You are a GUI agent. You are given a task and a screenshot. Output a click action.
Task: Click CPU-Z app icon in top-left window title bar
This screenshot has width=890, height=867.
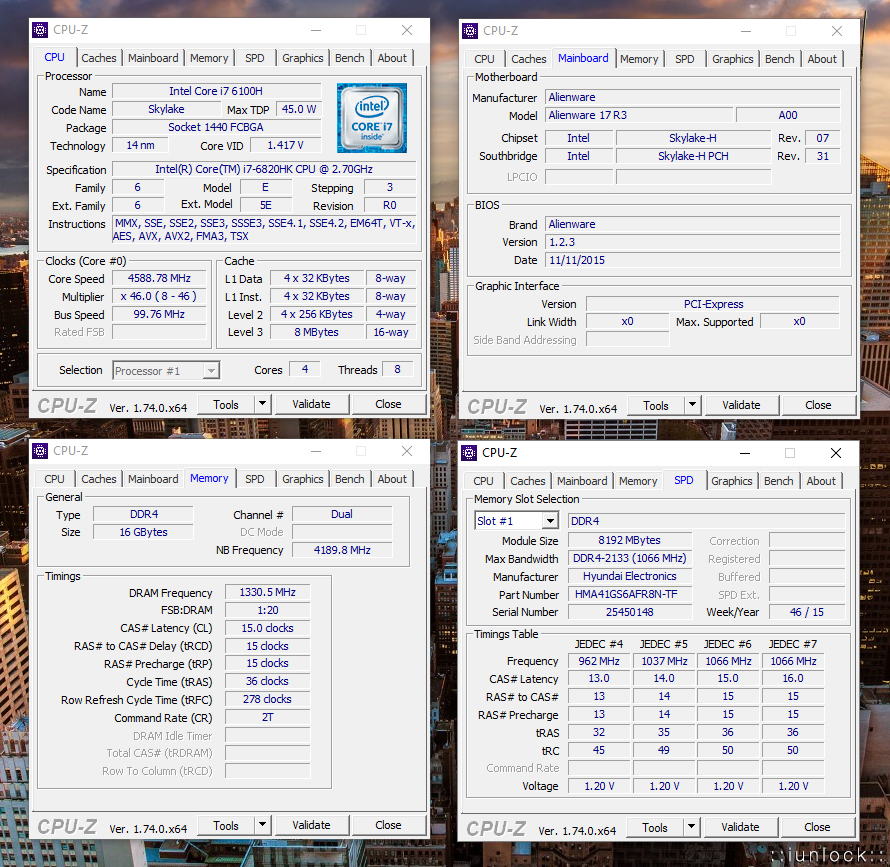coord(40,30)
